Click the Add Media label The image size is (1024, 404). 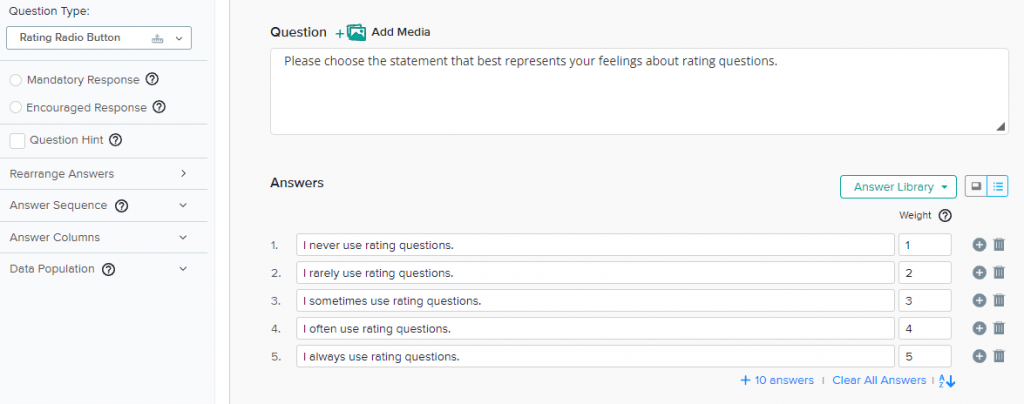pos(401,32)
